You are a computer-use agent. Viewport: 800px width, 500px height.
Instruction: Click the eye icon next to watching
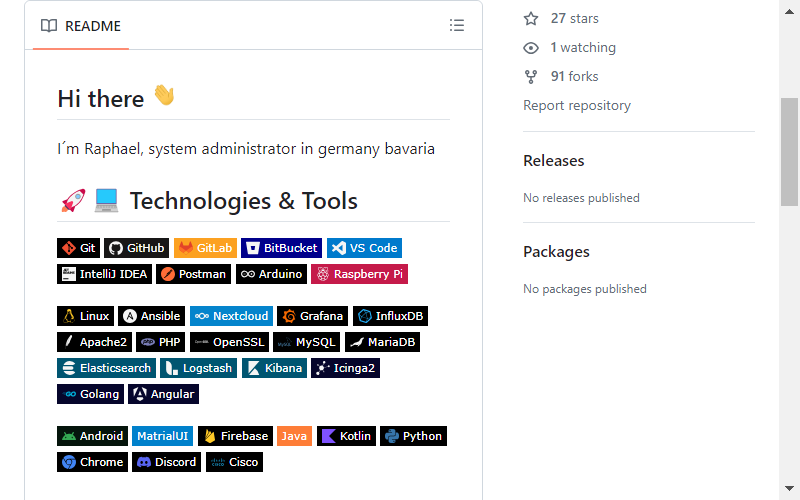pyautogui.click(x=531, y=47)
